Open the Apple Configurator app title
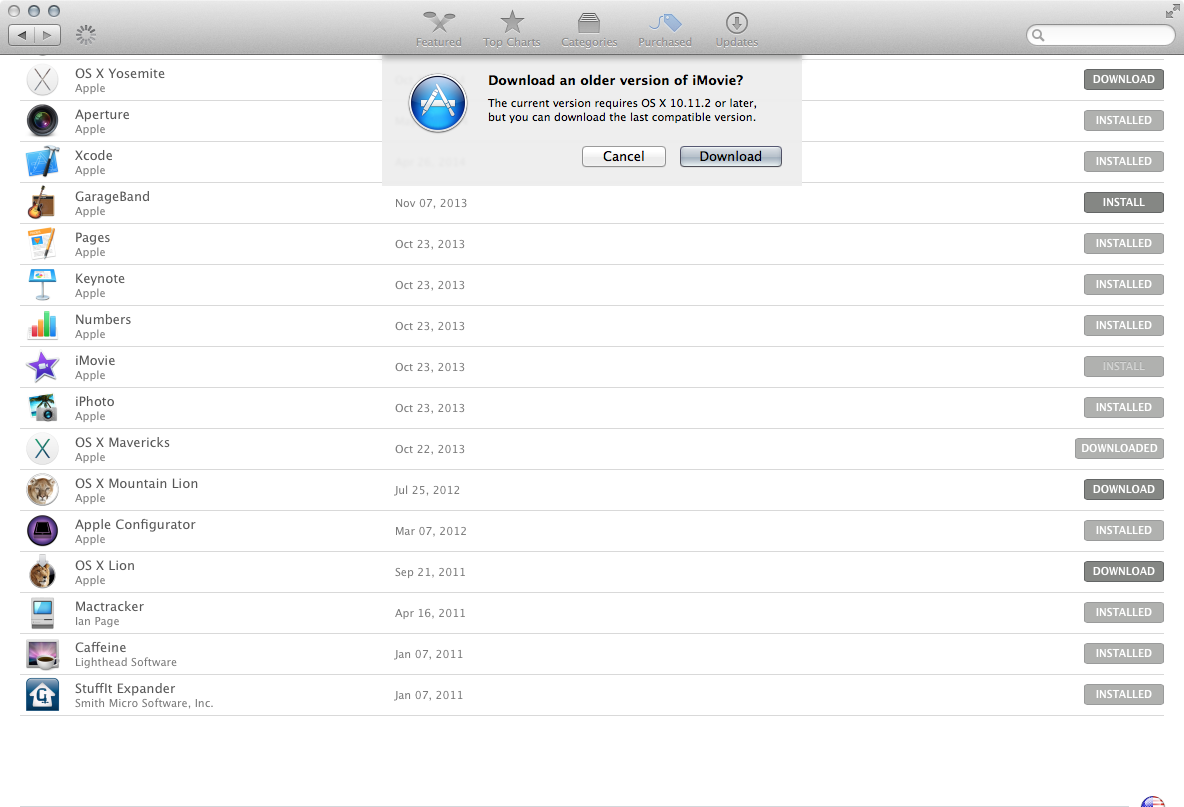 (x=135, y=525)
